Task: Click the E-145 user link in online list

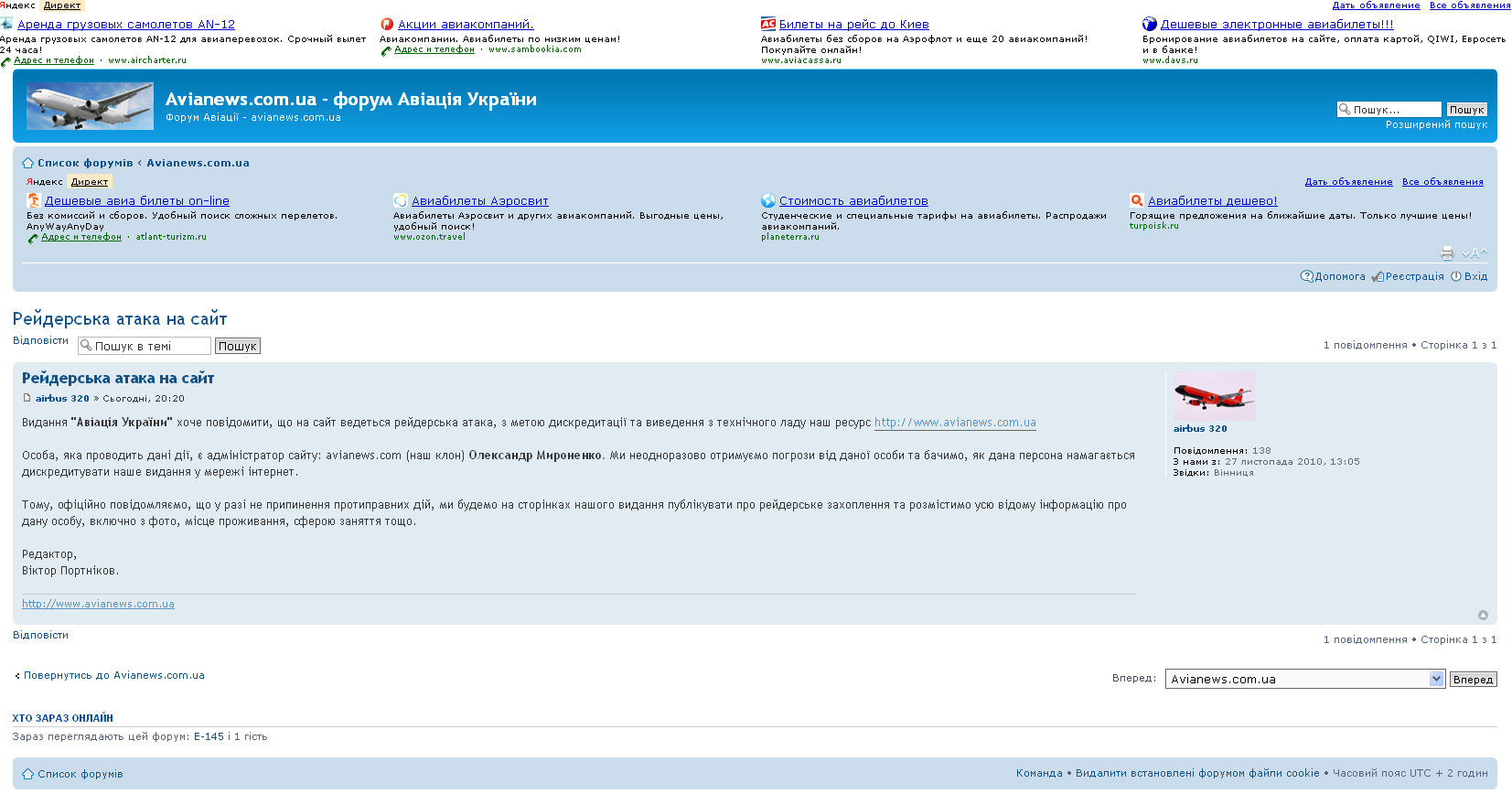Action: pyautogui.click(x=209, y=736)
